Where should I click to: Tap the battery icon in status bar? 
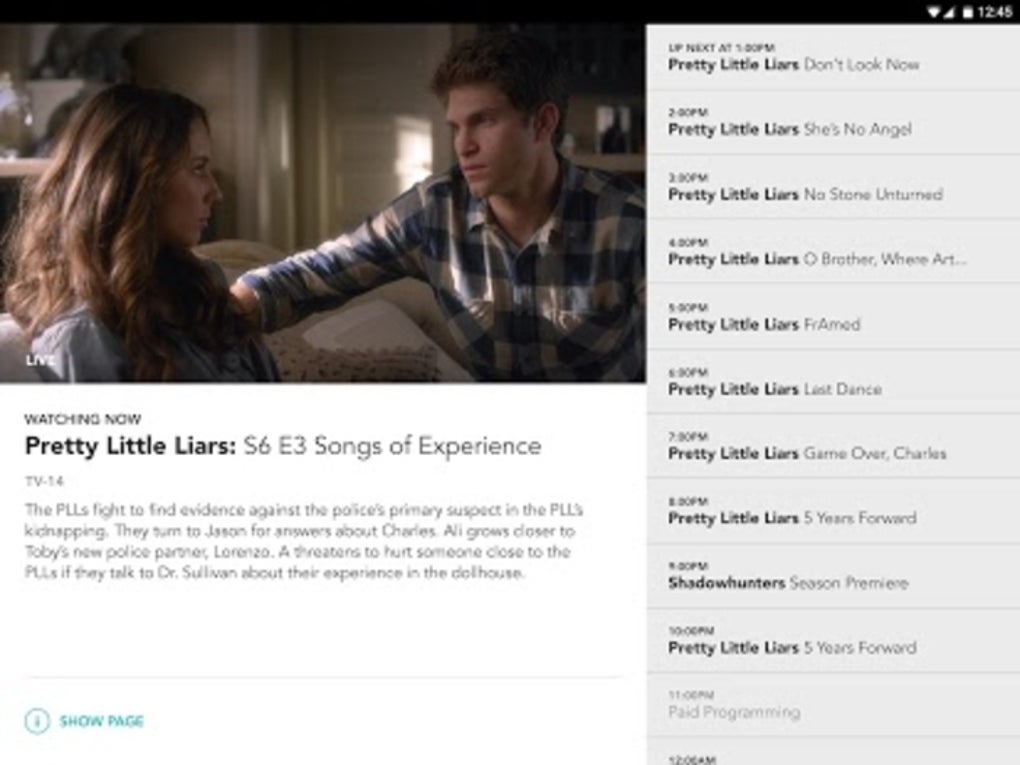tap(967, 12)
